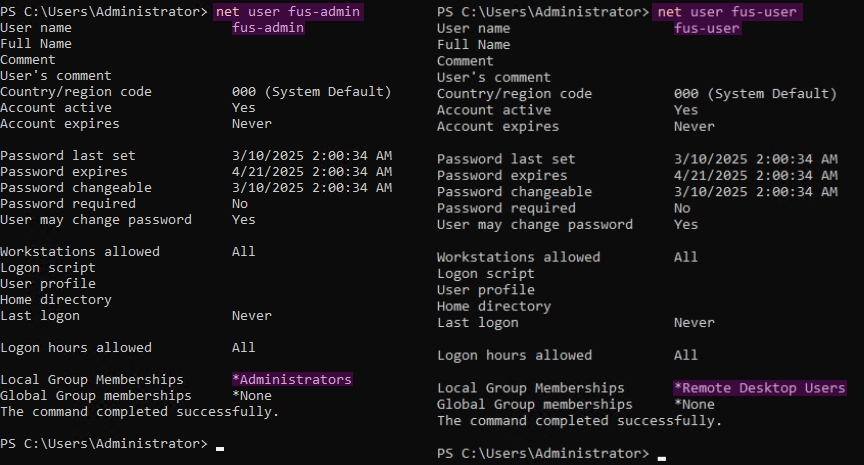The width and height of the screenshot is (864, 465).
Task: Click 'Logon hours allowed' All value in right pane
Action: click(685, 355)
